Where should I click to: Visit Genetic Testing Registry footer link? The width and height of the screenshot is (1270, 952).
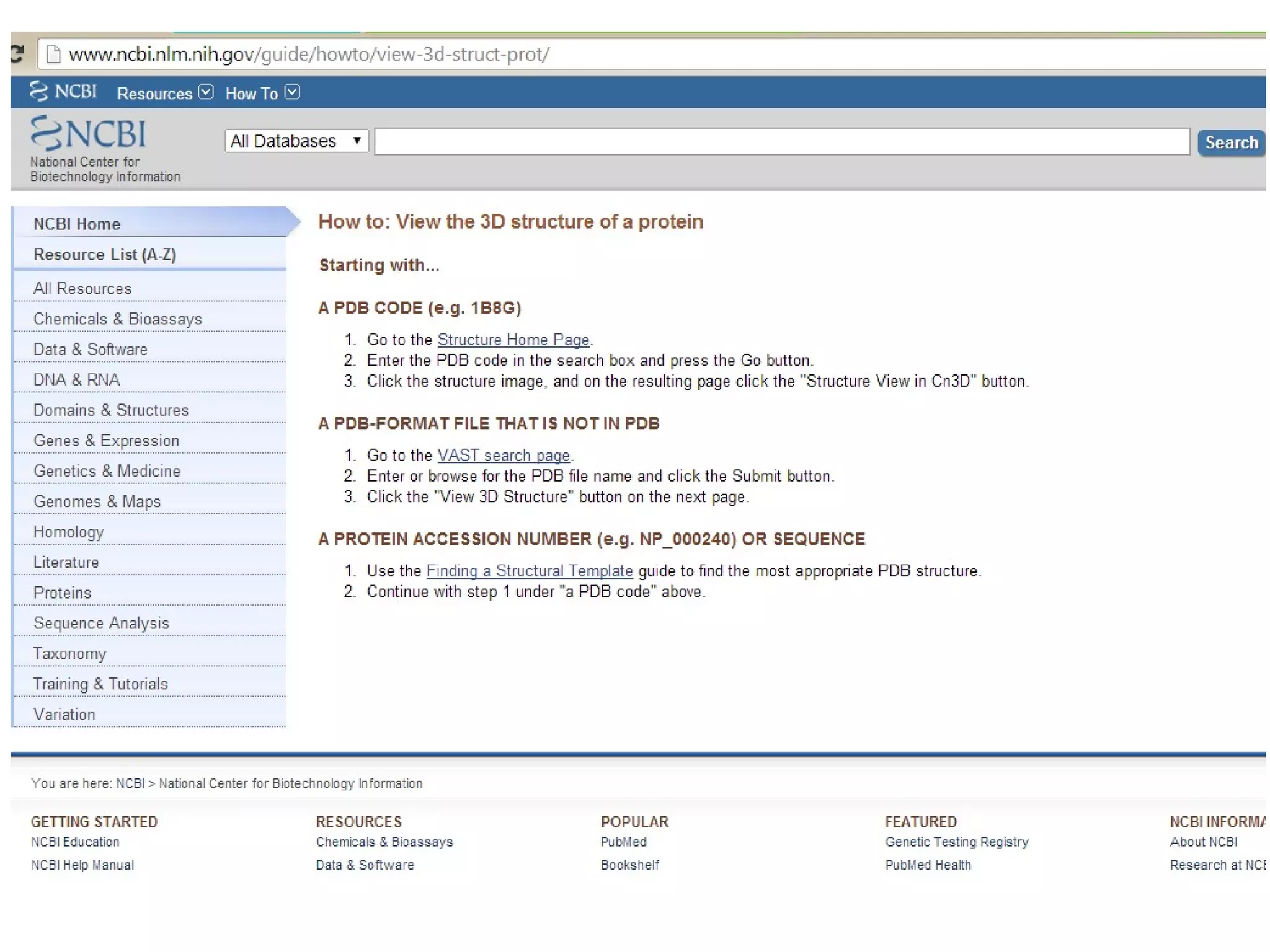pyautogui.click(x=956, y=842)
